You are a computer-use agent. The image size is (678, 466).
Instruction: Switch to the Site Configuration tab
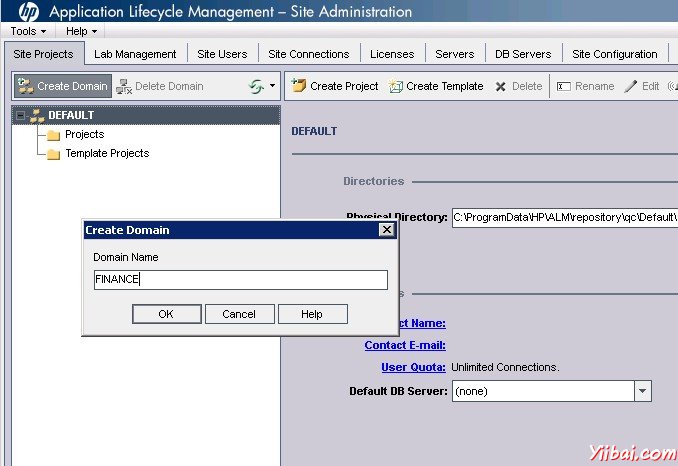point(615,54)
